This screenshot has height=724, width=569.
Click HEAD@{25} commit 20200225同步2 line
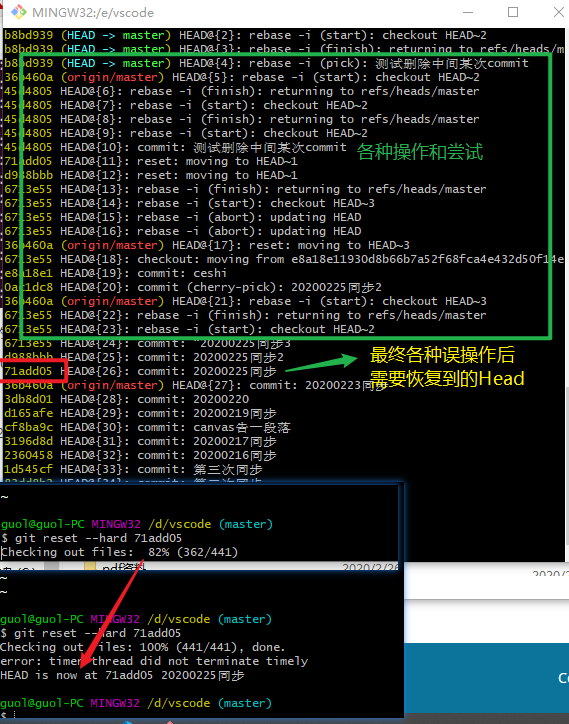pyautogui.click(x=144, y=357)
